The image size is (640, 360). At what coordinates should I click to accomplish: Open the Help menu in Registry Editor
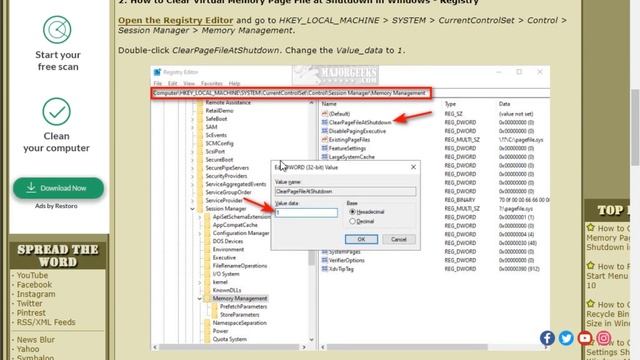[x=234, y=83]
